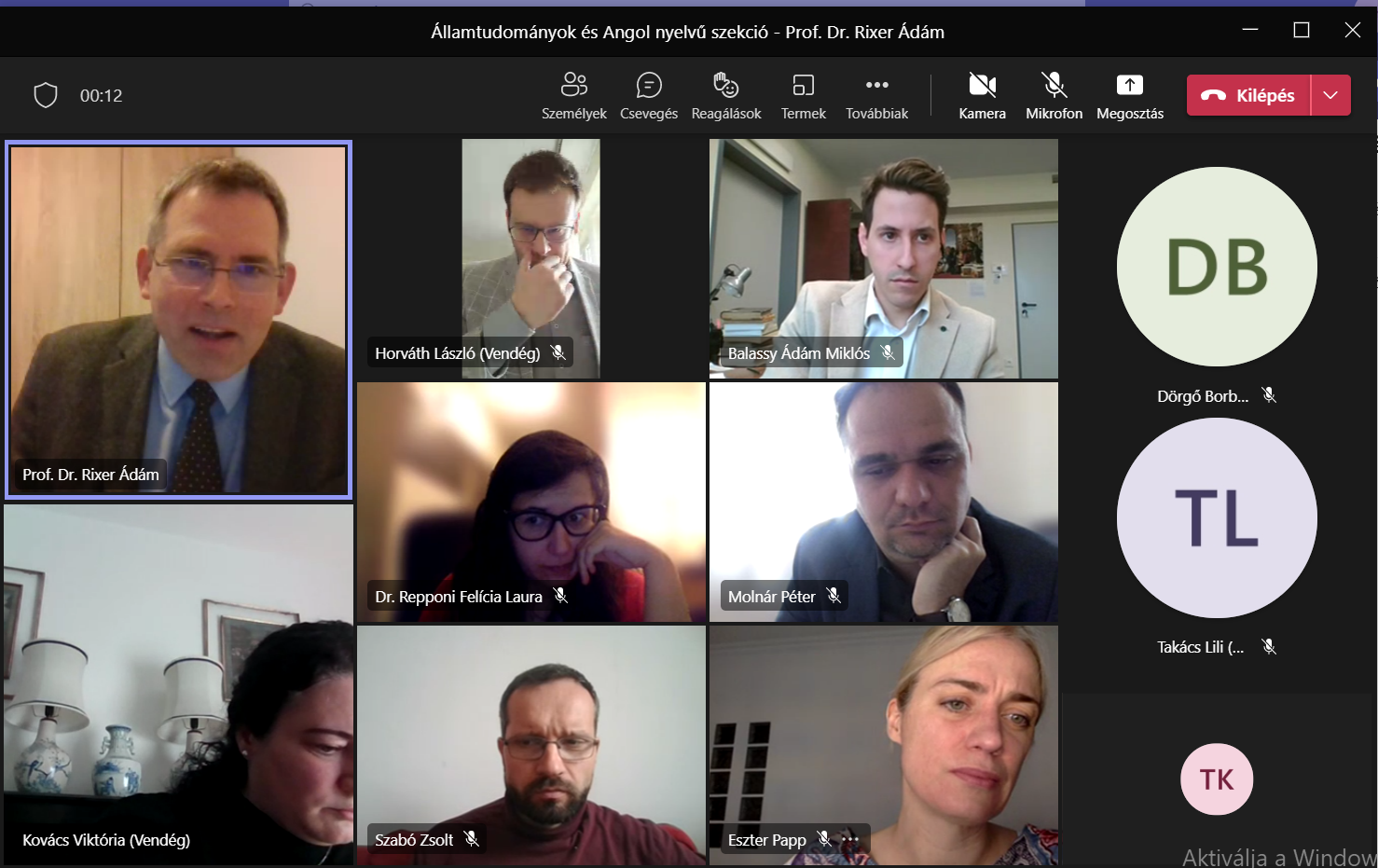The height and width of the screenshot is (868, 1378).
Task: Leave the meeting with Kilépés
Action: coord(1248,95)
